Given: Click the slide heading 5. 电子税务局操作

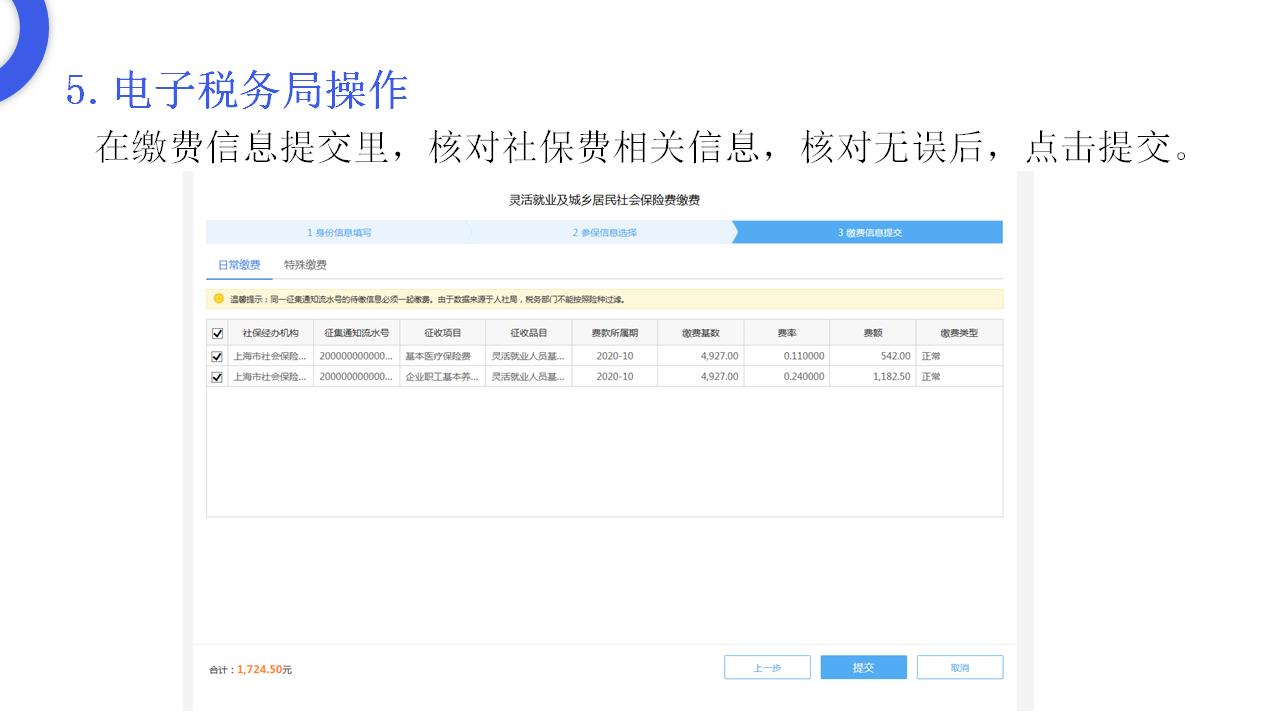Looking at the screenshot, I should 237,90.
